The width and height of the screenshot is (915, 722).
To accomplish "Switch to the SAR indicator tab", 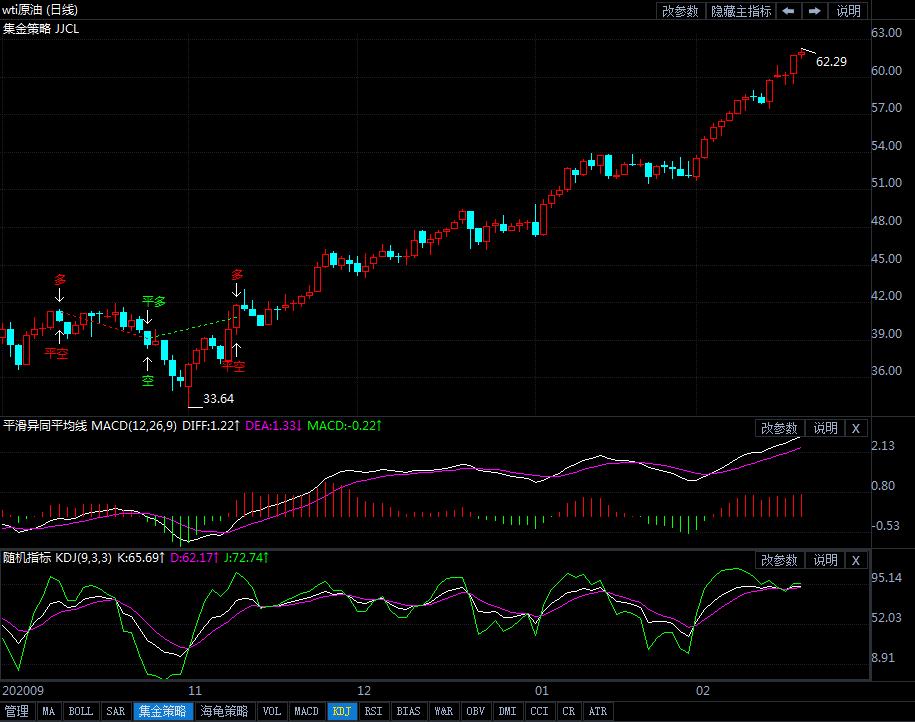I will pos(116,712).
